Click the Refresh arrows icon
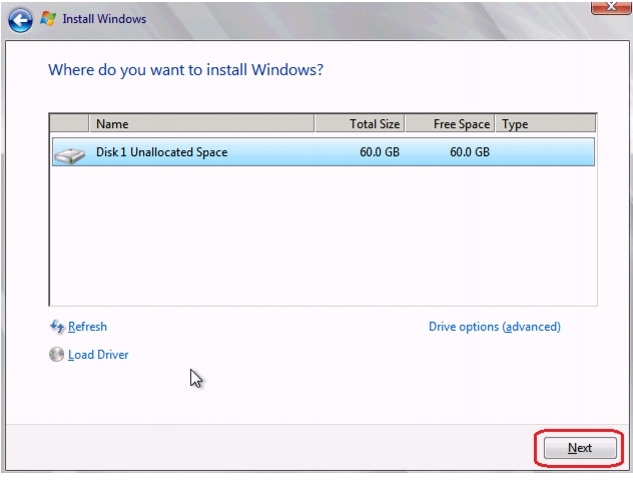This screenshot has width=633, height=490. pos(57,326)
